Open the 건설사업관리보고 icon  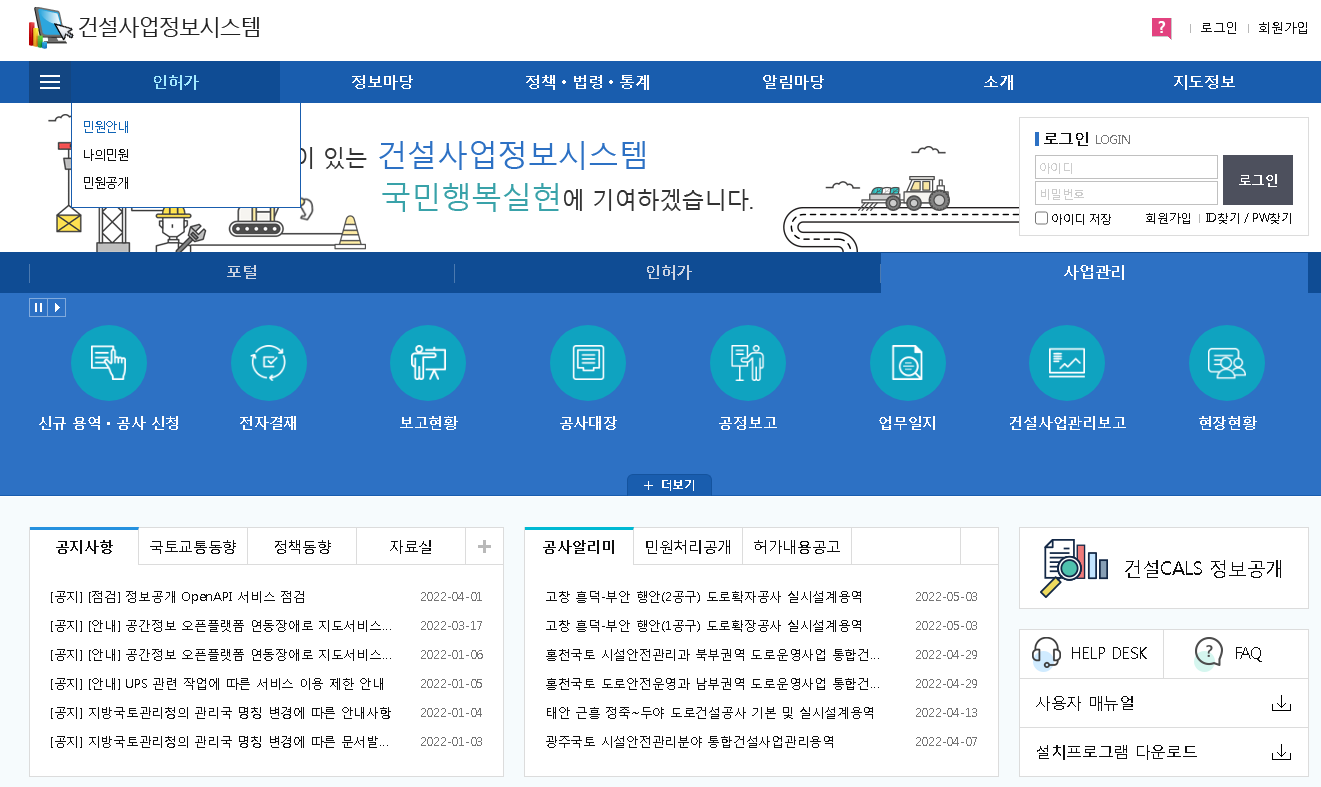(x=1067, y=363)
